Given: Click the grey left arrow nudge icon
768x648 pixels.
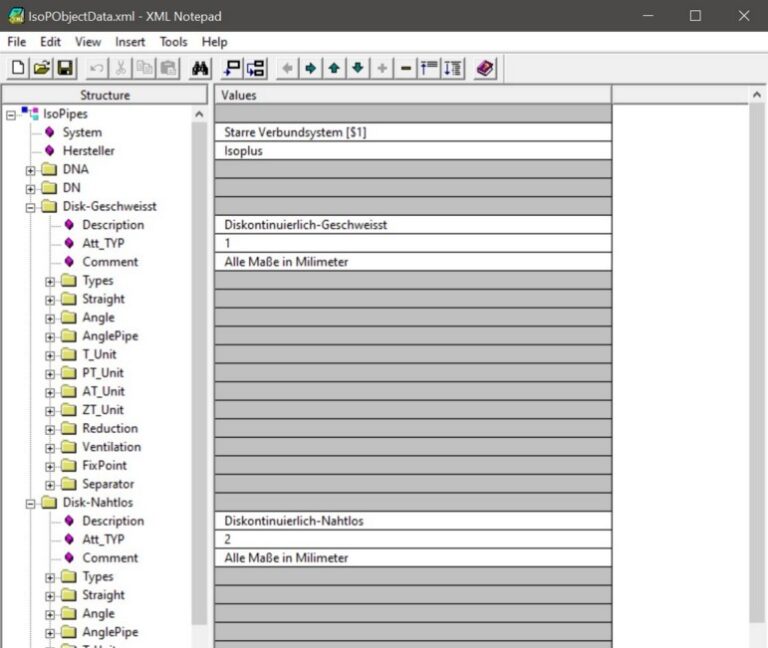Looking at the screenshot, I should pos(288,68).
